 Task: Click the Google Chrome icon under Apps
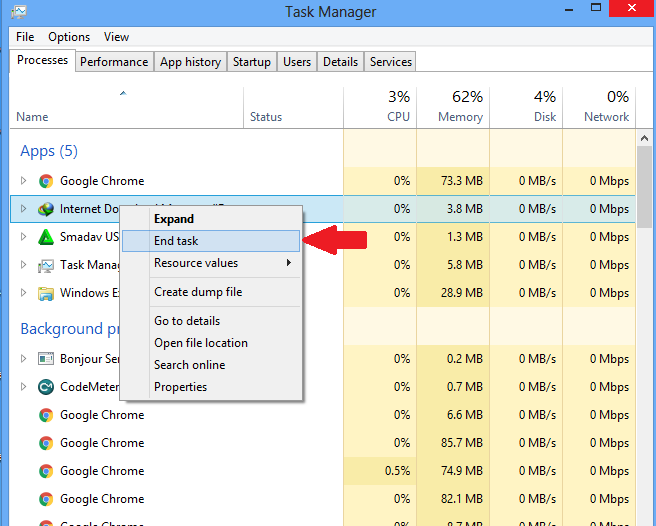[x=45, y=181]
